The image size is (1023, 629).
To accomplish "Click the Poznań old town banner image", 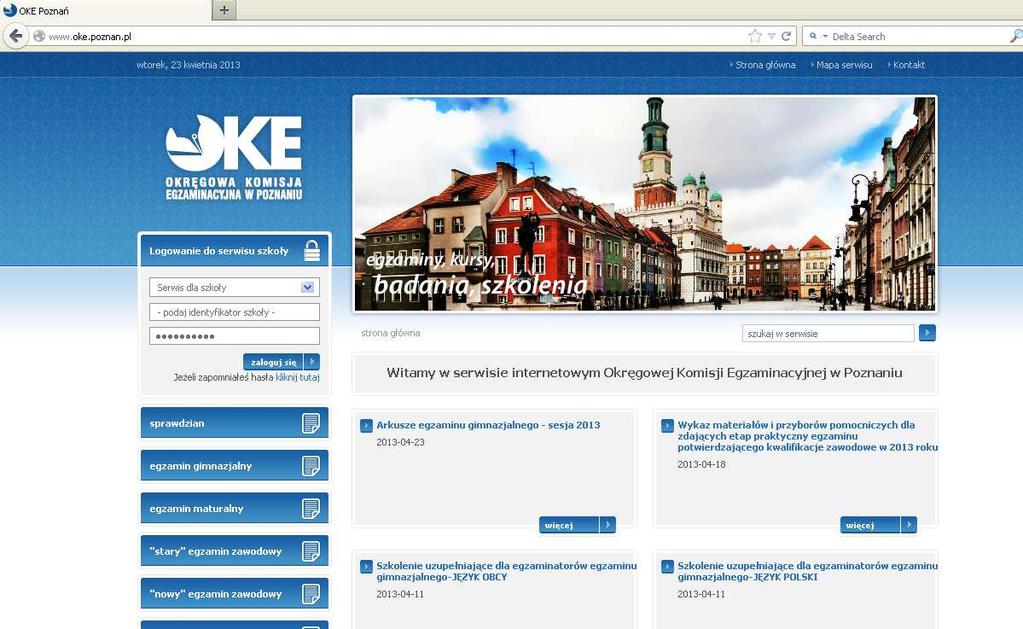I will click(645, 204).
